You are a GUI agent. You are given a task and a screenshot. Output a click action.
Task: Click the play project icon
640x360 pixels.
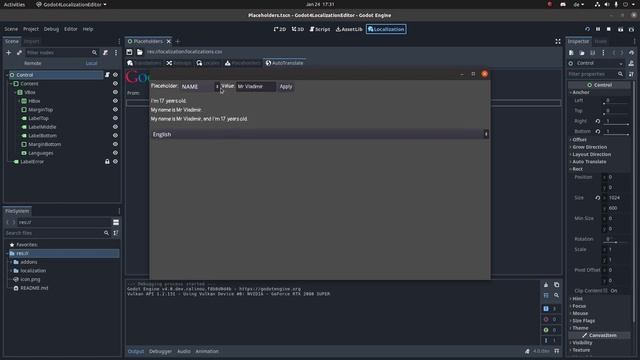(x=588, y=29)
